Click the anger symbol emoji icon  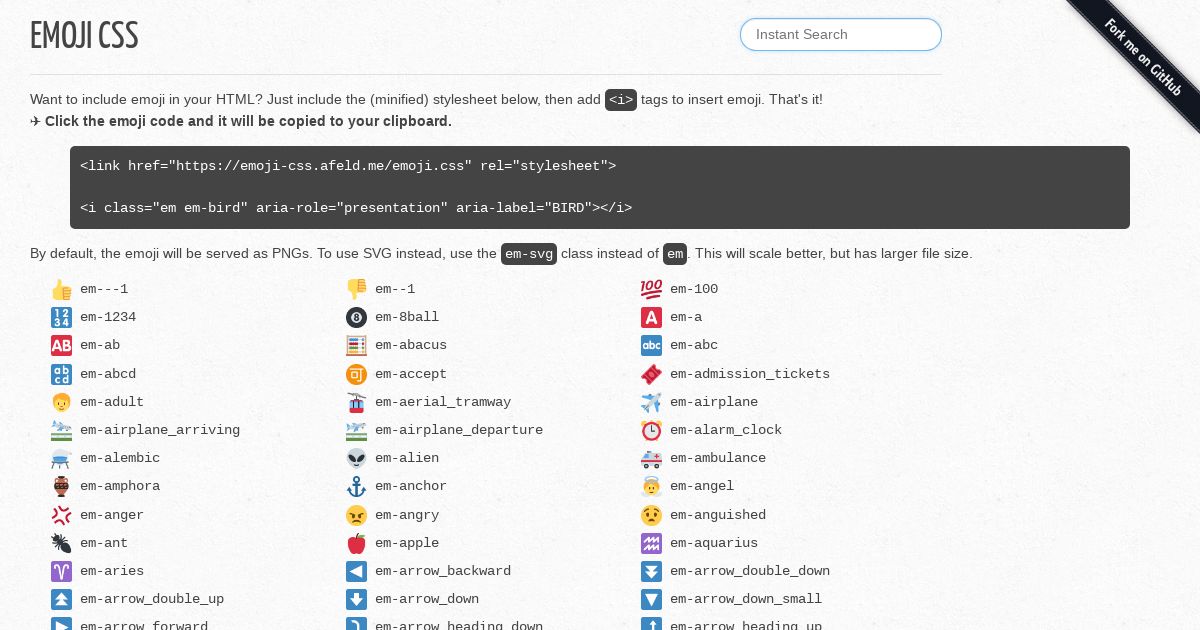[61, 515]
